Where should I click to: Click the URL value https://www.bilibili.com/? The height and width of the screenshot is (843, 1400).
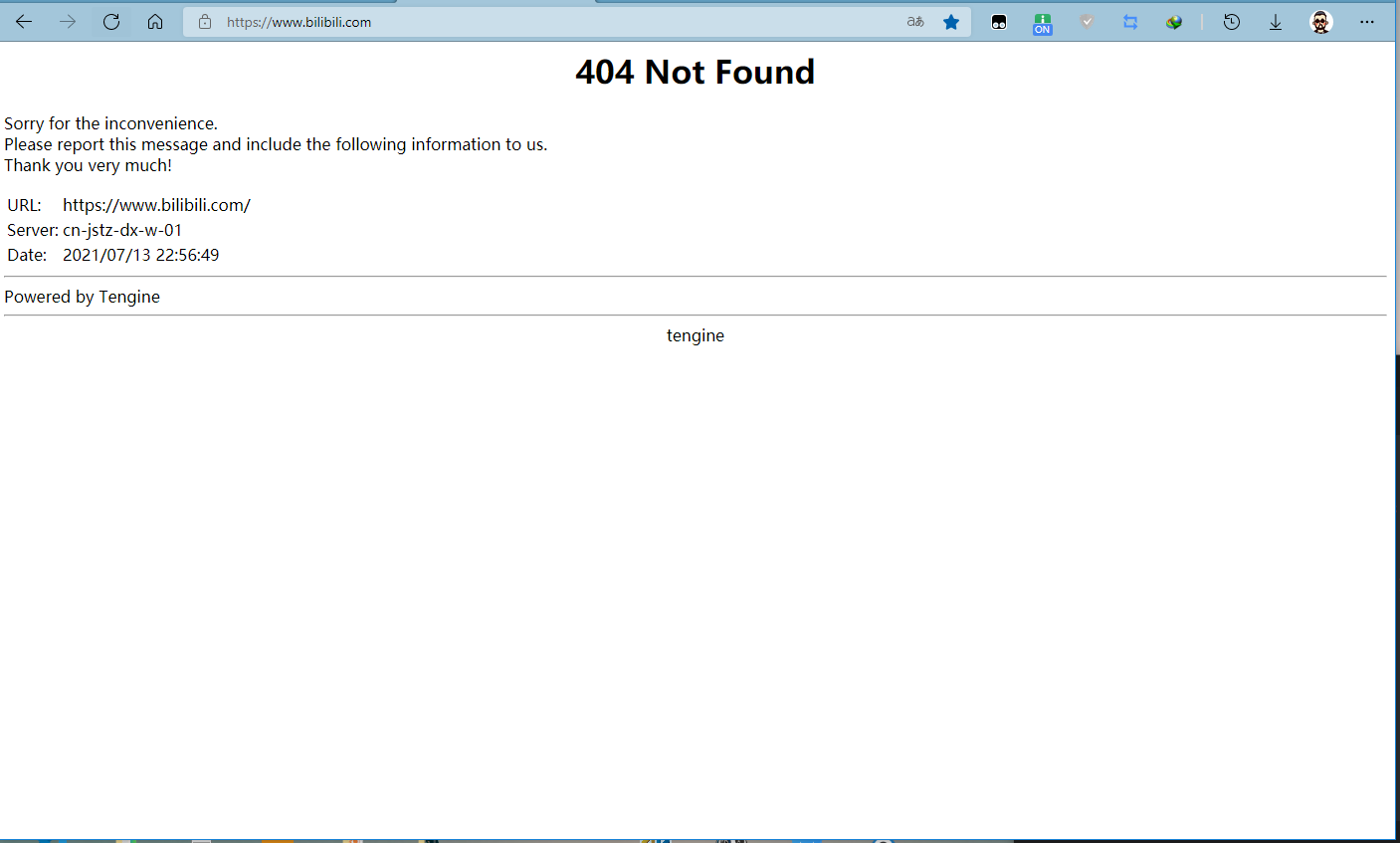click(156, 205)
